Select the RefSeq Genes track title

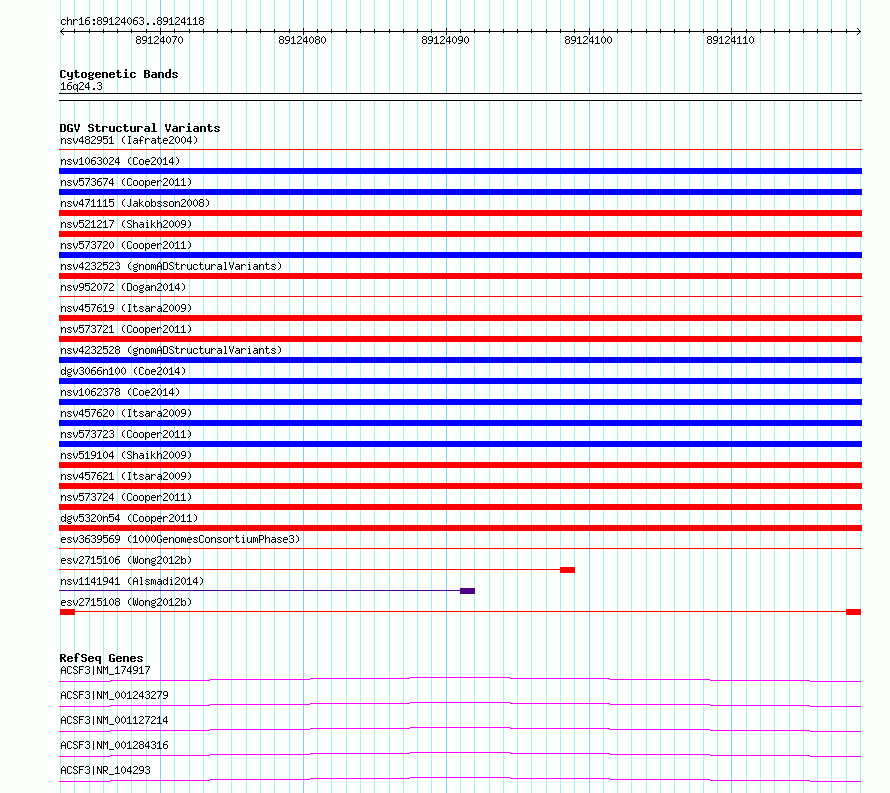coord(102,658)
